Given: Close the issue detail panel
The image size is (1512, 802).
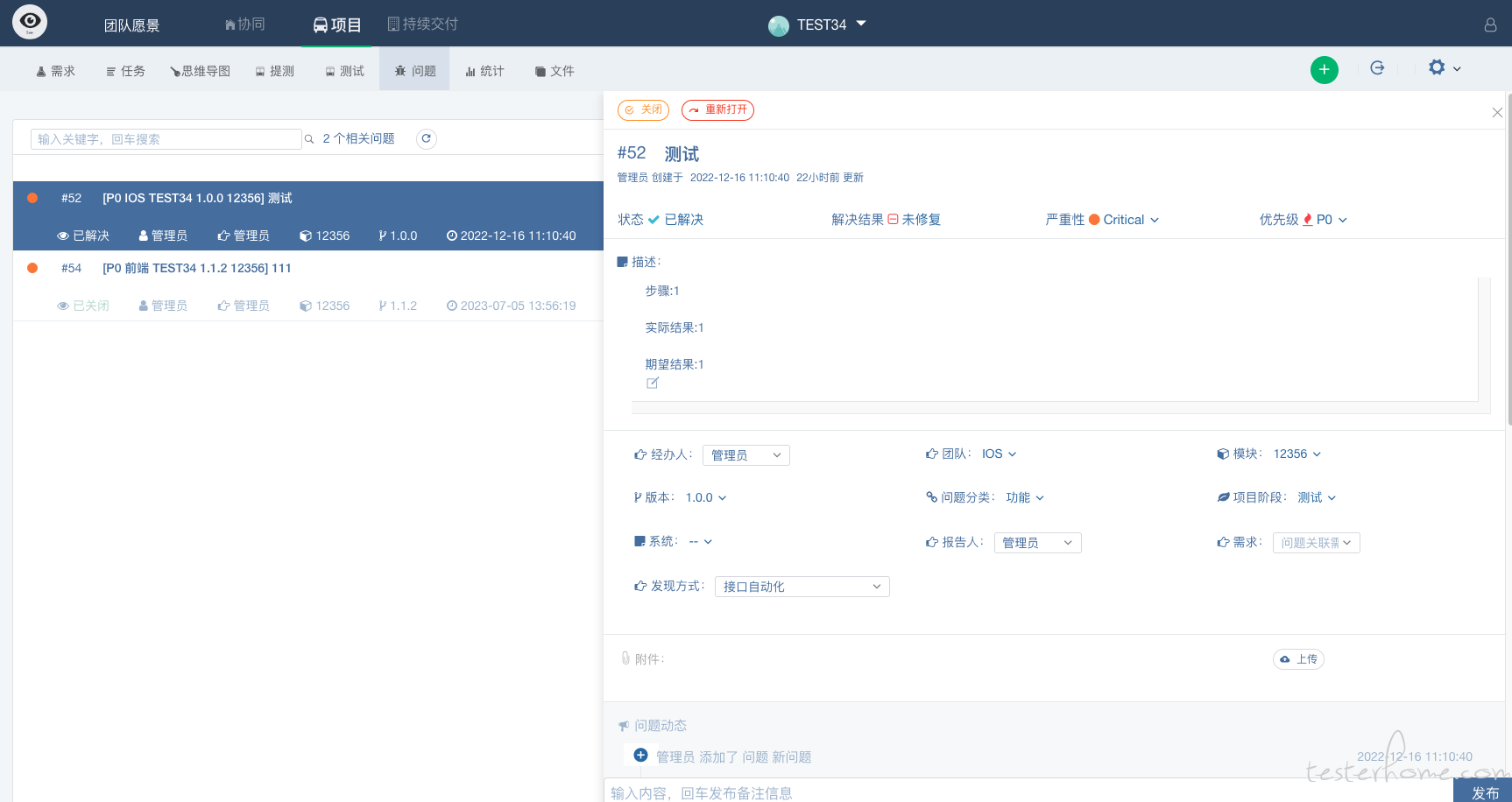Looking at the screenshot, I should (1497, 112).
